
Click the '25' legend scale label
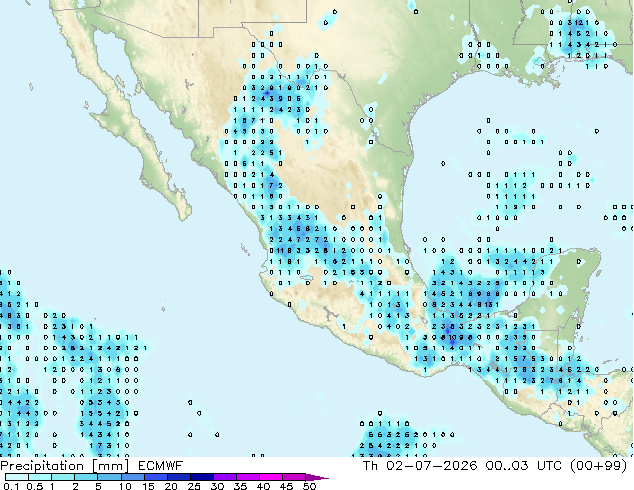[194, 486]
